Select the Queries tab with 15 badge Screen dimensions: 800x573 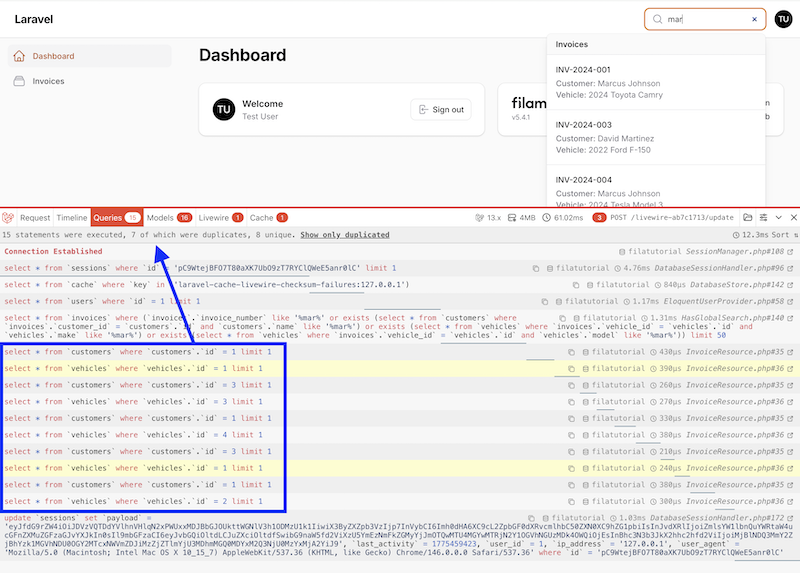pyautogui.click(x=117, y=218)
